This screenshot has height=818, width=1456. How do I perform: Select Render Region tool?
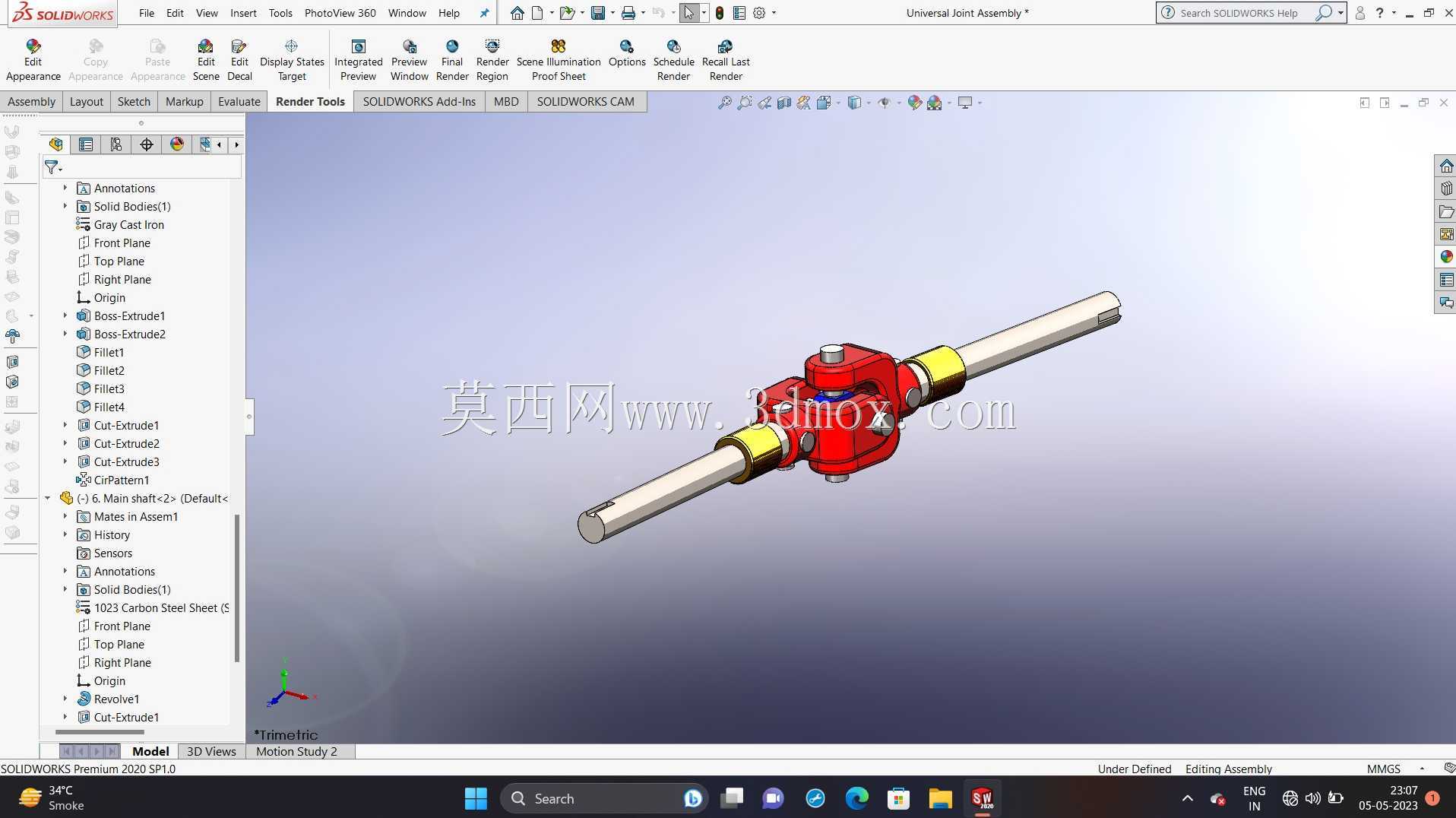(x=492, y=60)
